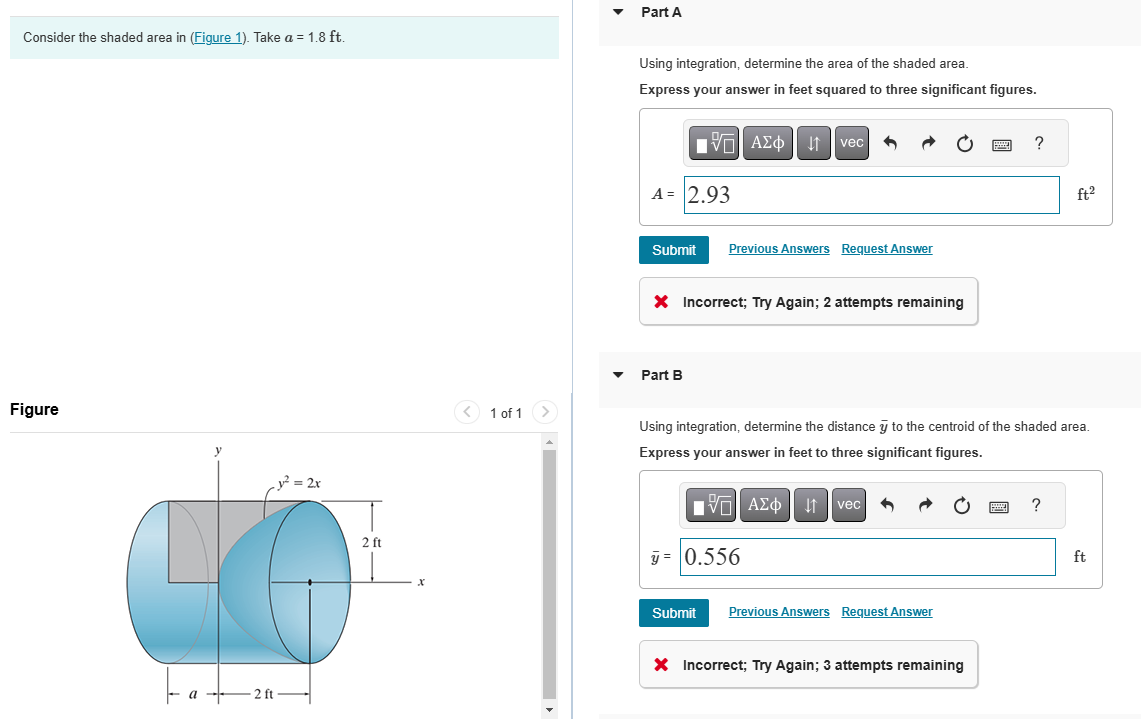Viewport: 1141px width, 719px height.
Task: Click the unit conversion arrows icon in Part A
Action: click(x=813, y=143)
